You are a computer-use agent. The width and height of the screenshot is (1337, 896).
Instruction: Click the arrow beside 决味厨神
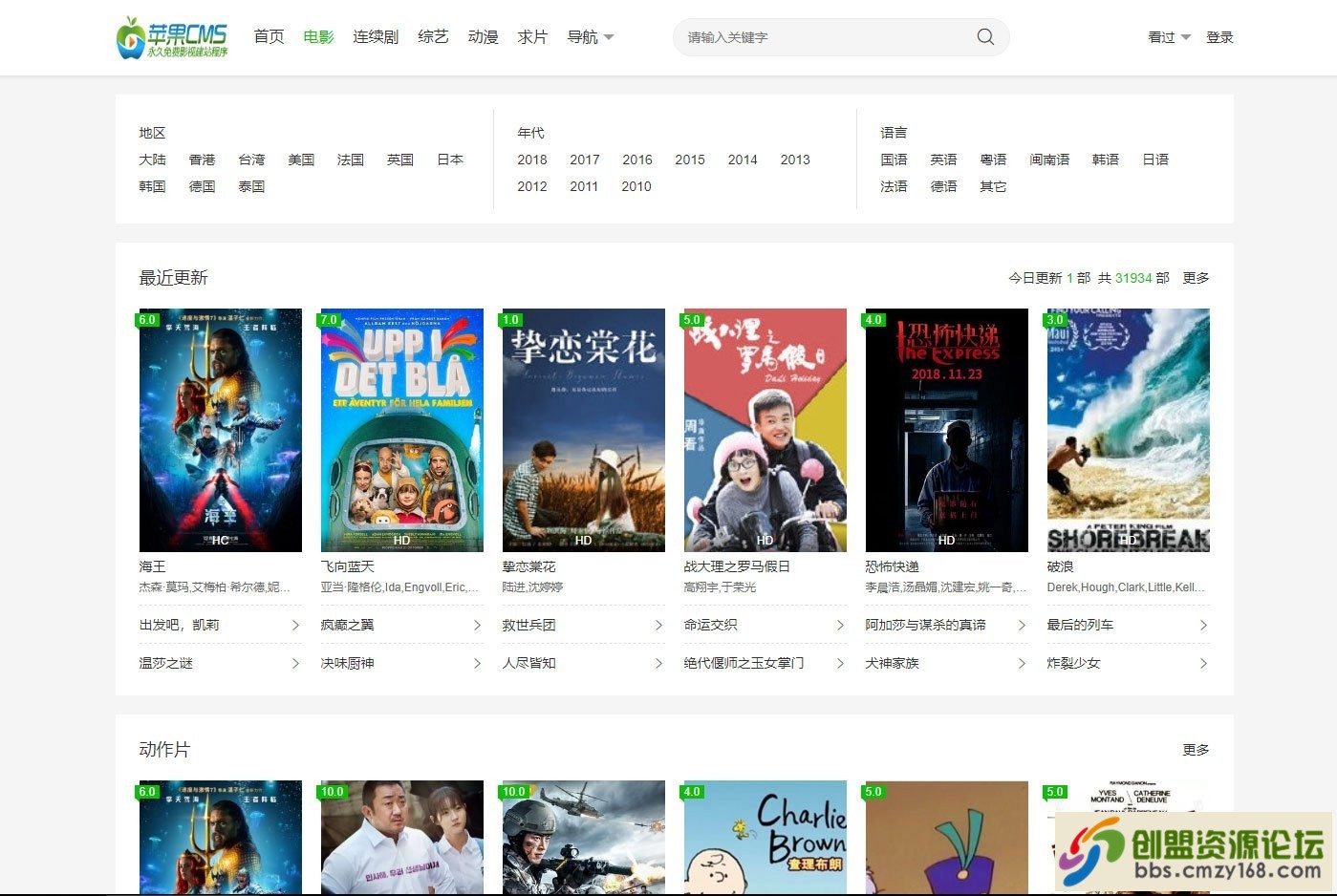(x=477, y=663)
